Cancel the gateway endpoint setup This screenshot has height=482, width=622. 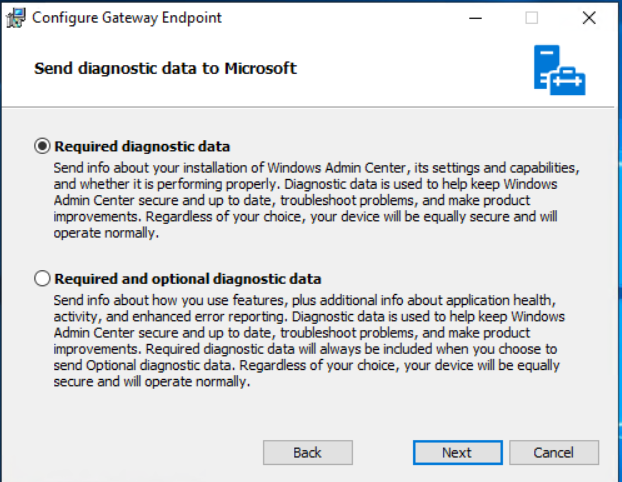pyautogui.click(x=553, y=453)
